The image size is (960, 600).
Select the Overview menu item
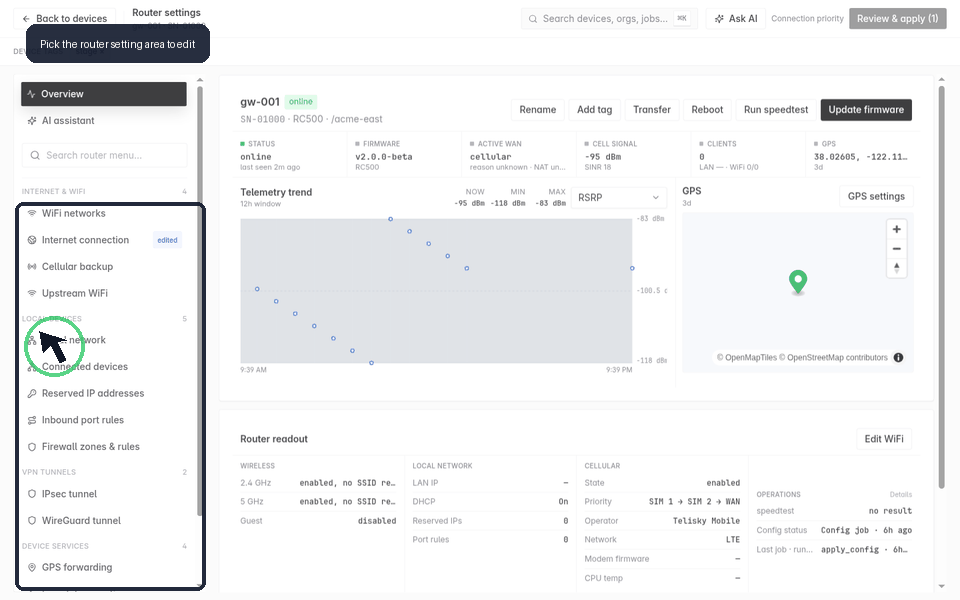(104, 94)
